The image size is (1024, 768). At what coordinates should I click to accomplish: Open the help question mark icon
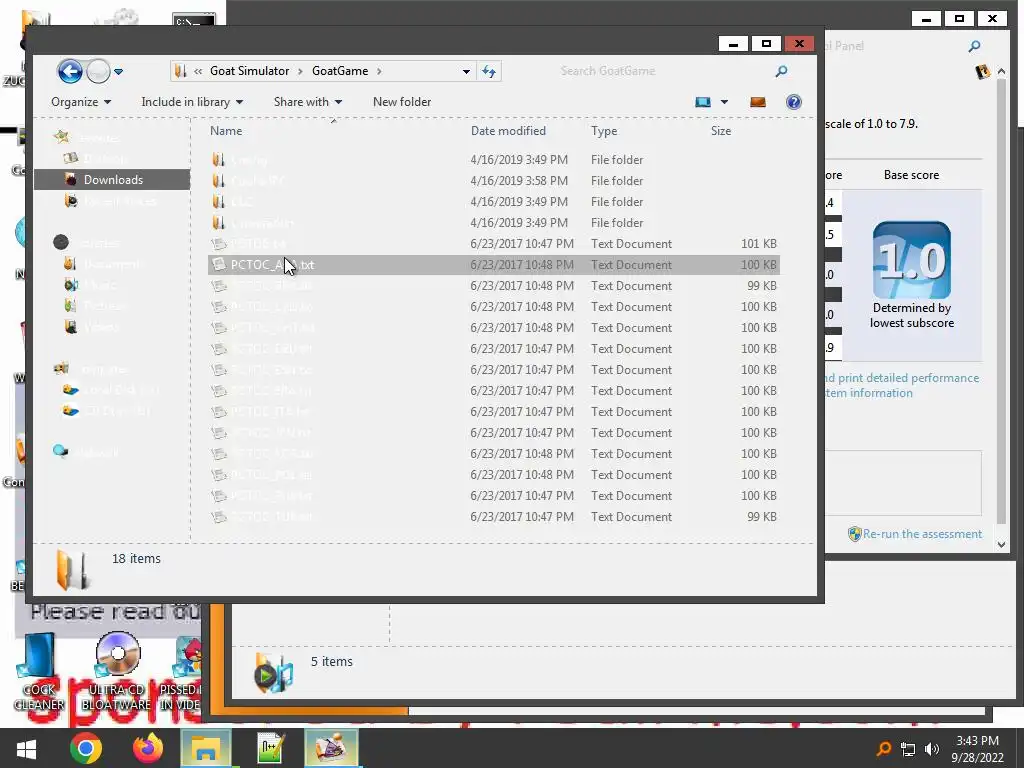[x=793, y=102]
